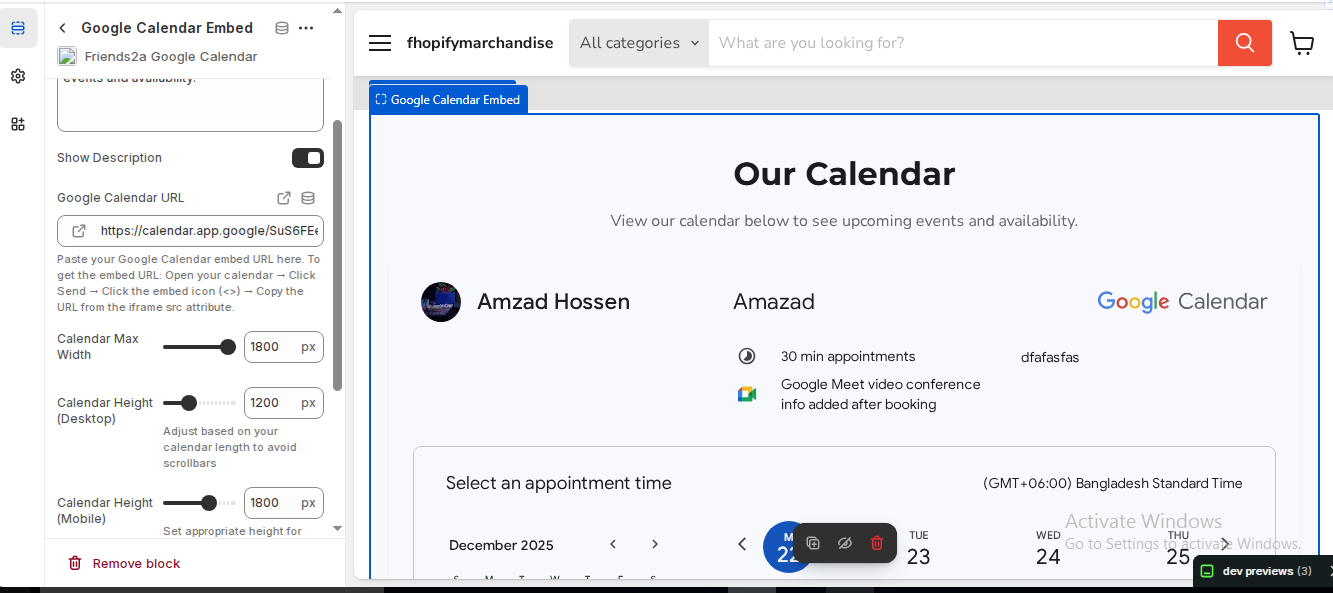Open the Sections panel in left rail
The image size is (1333, 593).
tap(18, 28)
